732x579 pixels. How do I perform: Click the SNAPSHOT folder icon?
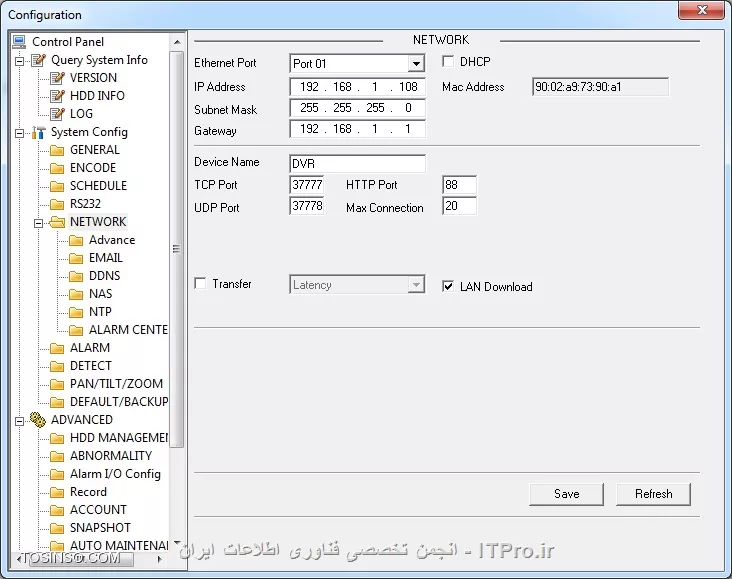57,528
